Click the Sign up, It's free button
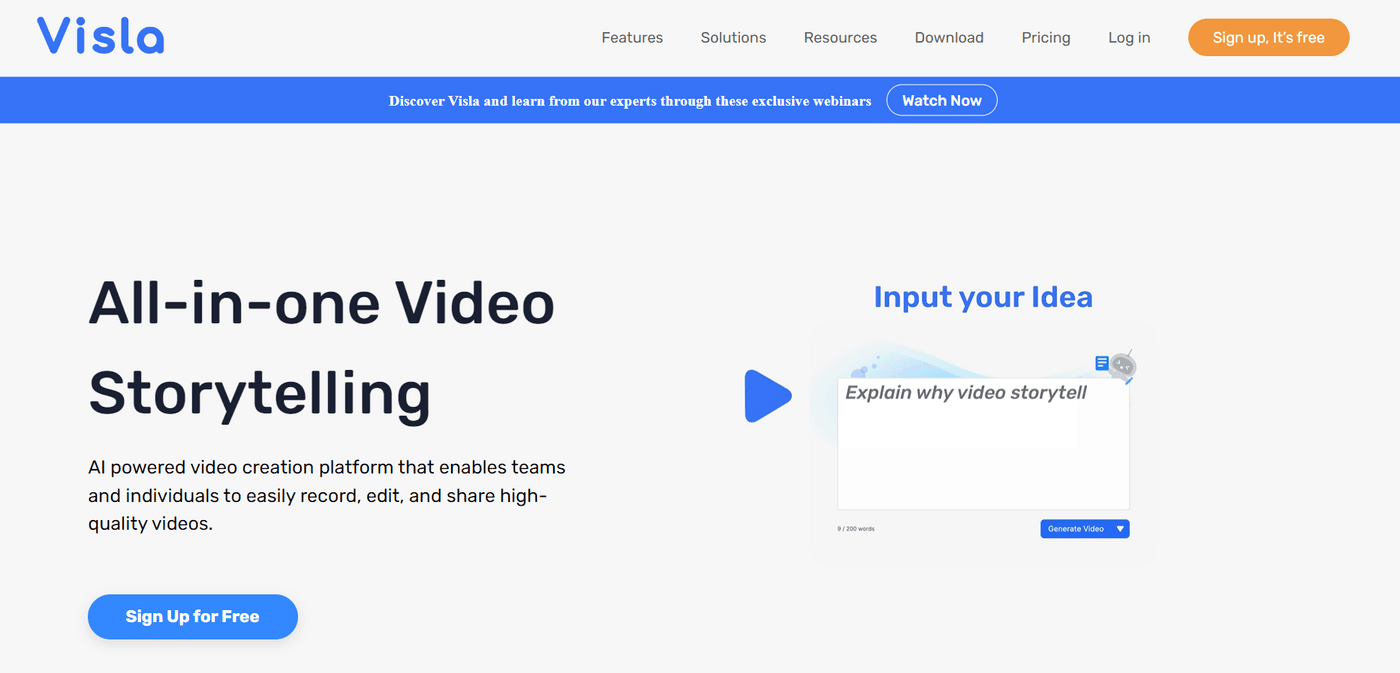The height and width of the screenshot is (673, 1400). point(1268,37)
